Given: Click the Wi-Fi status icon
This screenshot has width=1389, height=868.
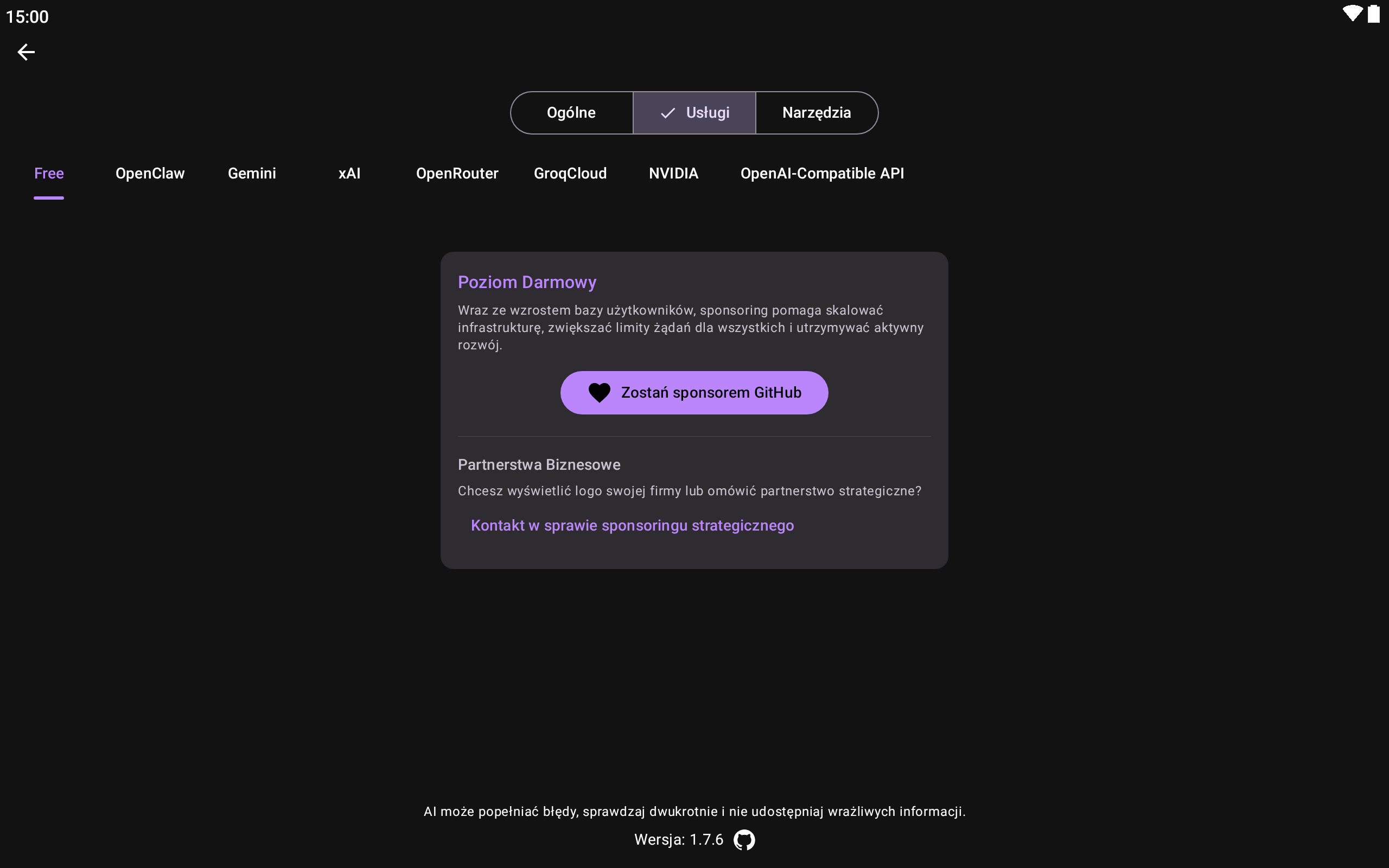Looking at the screenshot, I should [x=1352, y=14].
